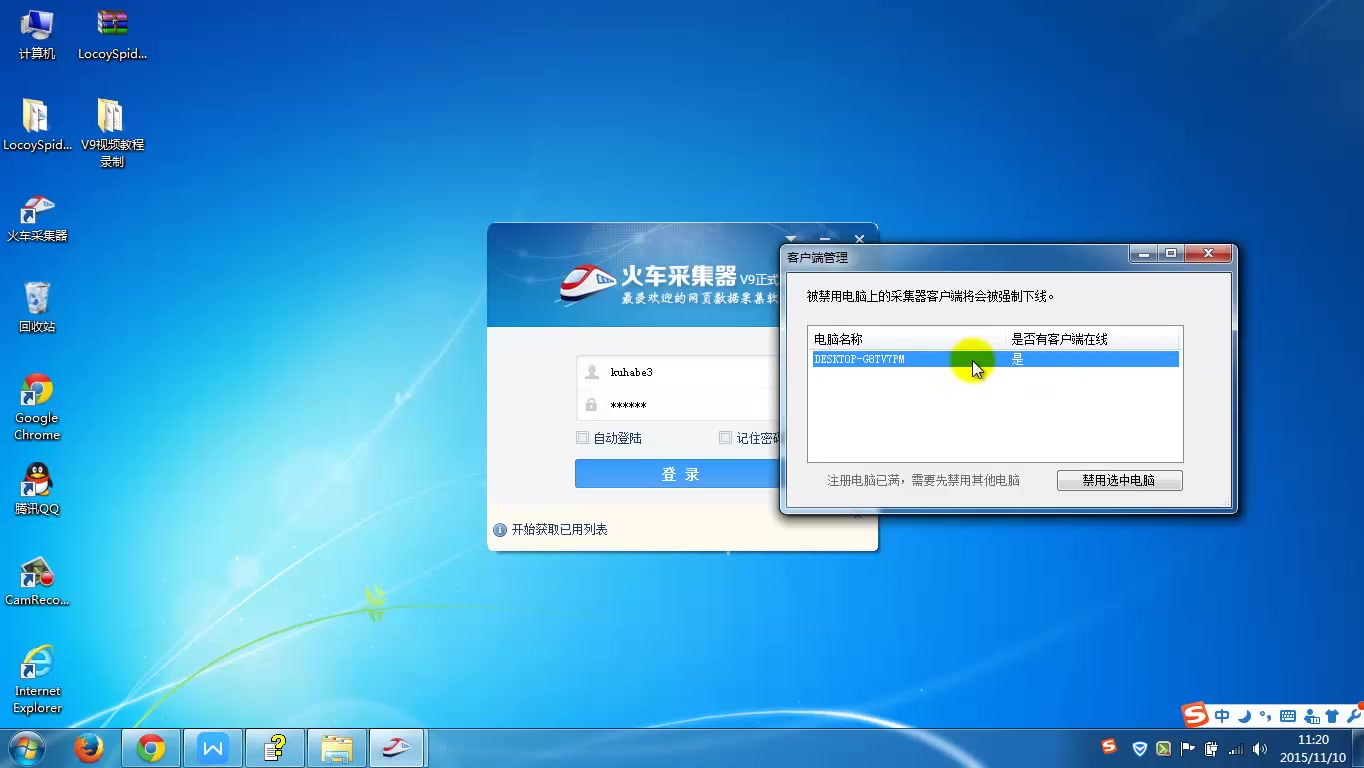Open the LocoySpider WinRAR archive icon
This screenshot has height=768, width=1364.
[112, 33]
